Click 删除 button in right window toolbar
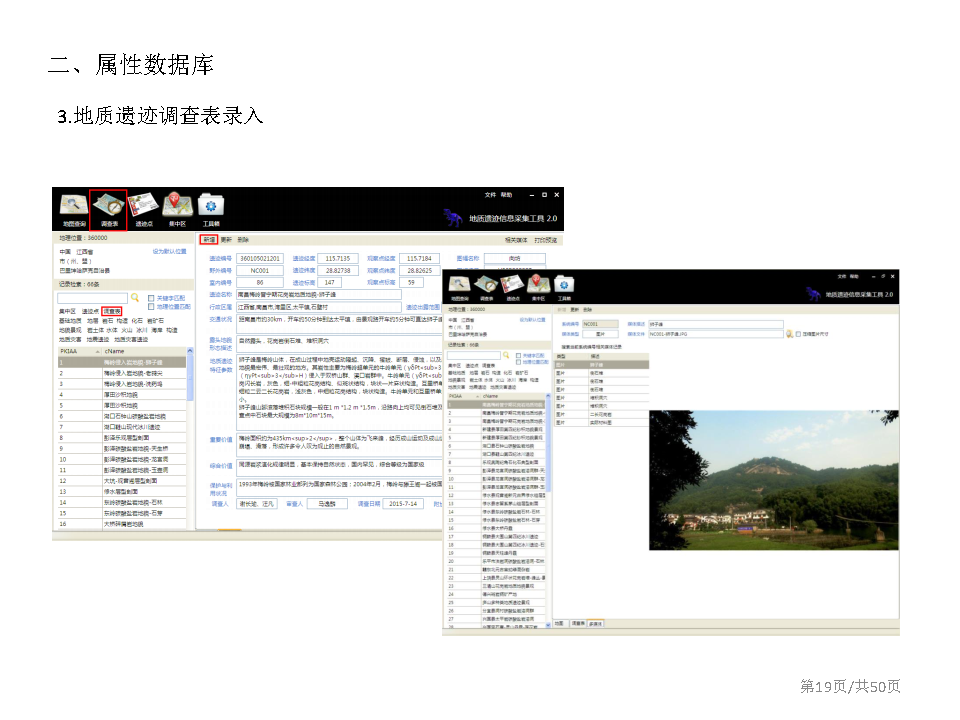Image resolution: width=960 pixels, height=720 pixels. [x=587, y=309]
